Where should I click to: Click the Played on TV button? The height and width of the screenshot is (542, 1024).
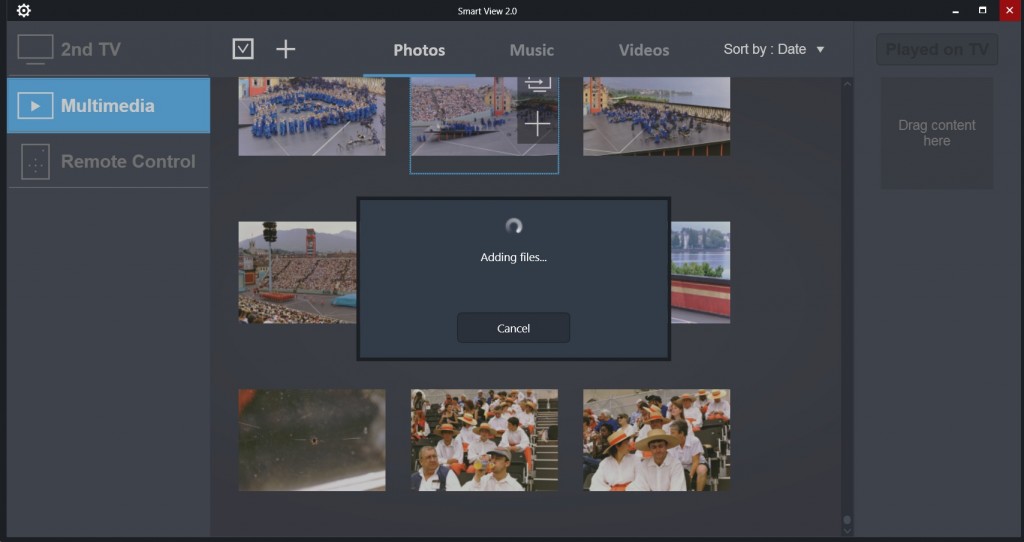(937, 50)
